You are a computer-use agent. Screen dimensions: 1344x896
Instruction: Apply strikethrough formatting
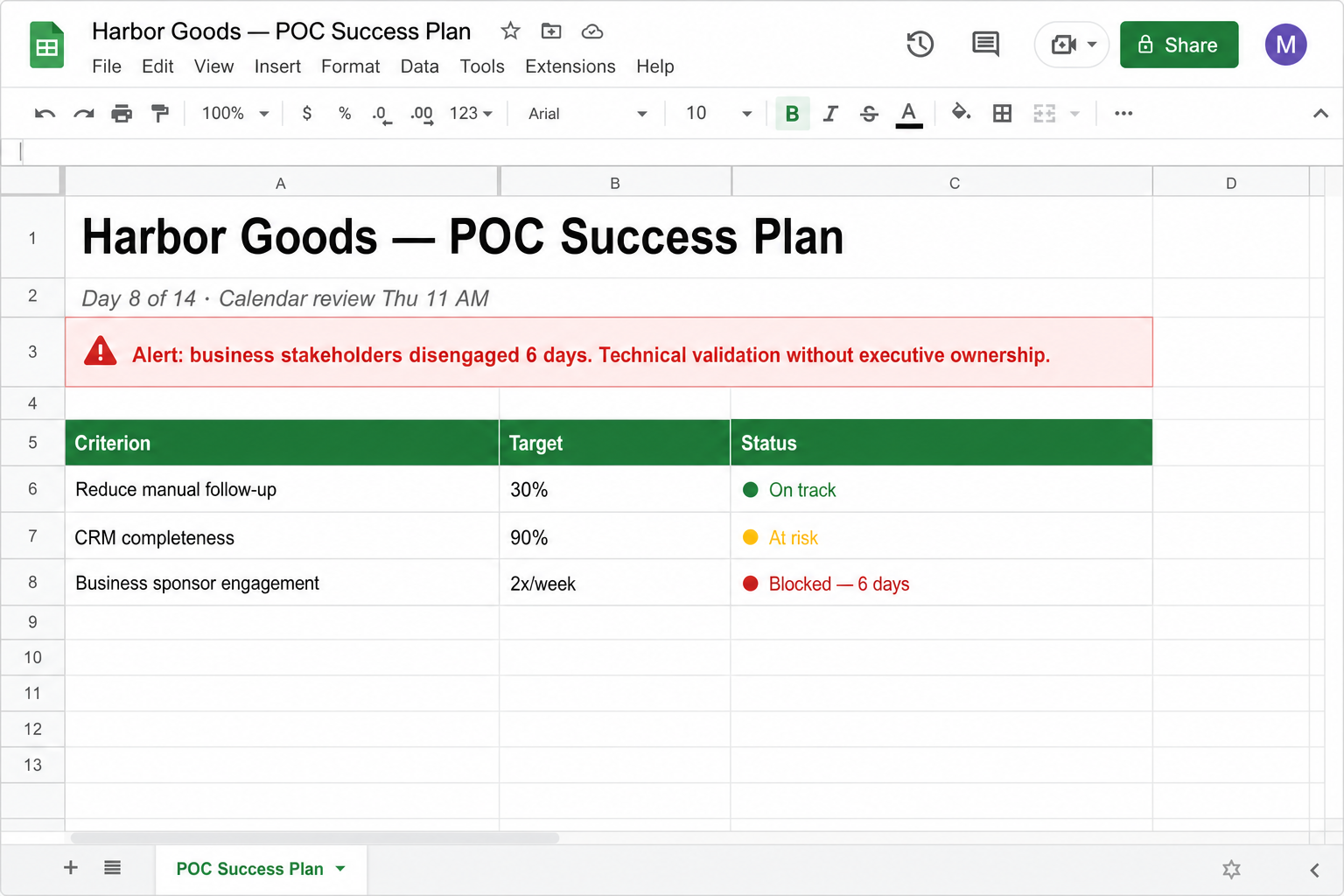869,114
